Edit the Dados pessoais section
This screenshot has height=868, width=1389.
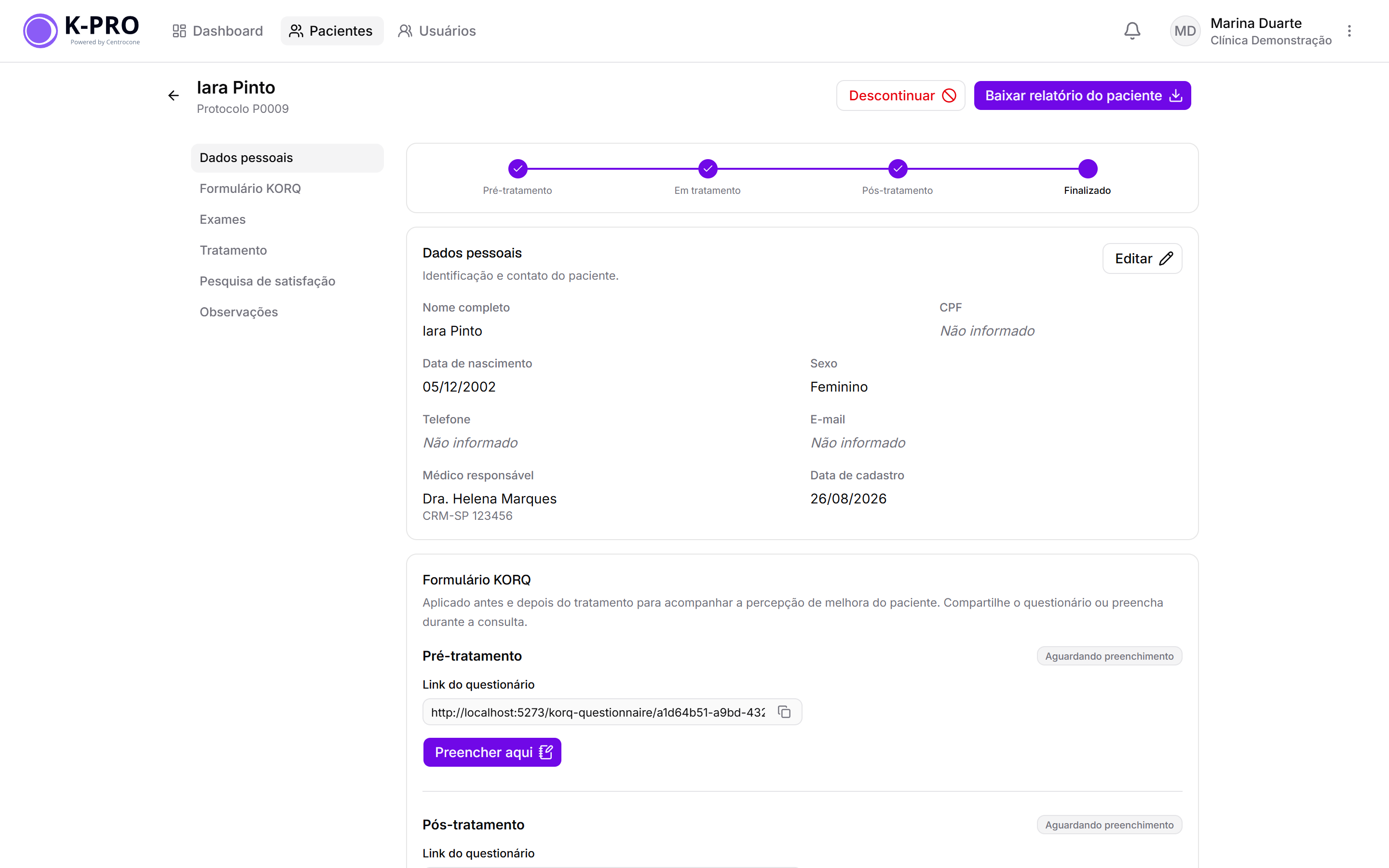point(1142,258)
